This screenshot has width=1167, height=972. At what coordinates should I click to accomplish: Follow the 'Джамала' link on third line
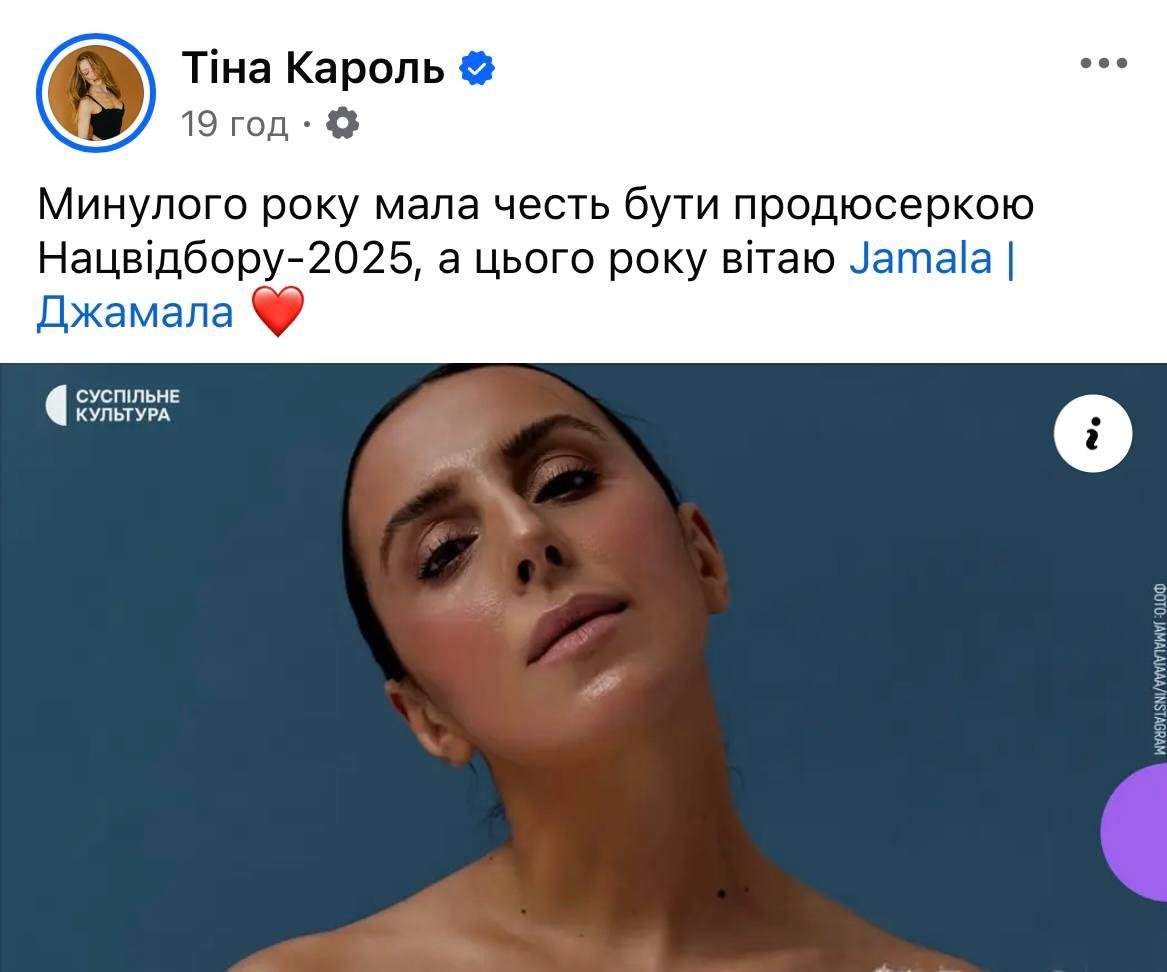(135, 312)
